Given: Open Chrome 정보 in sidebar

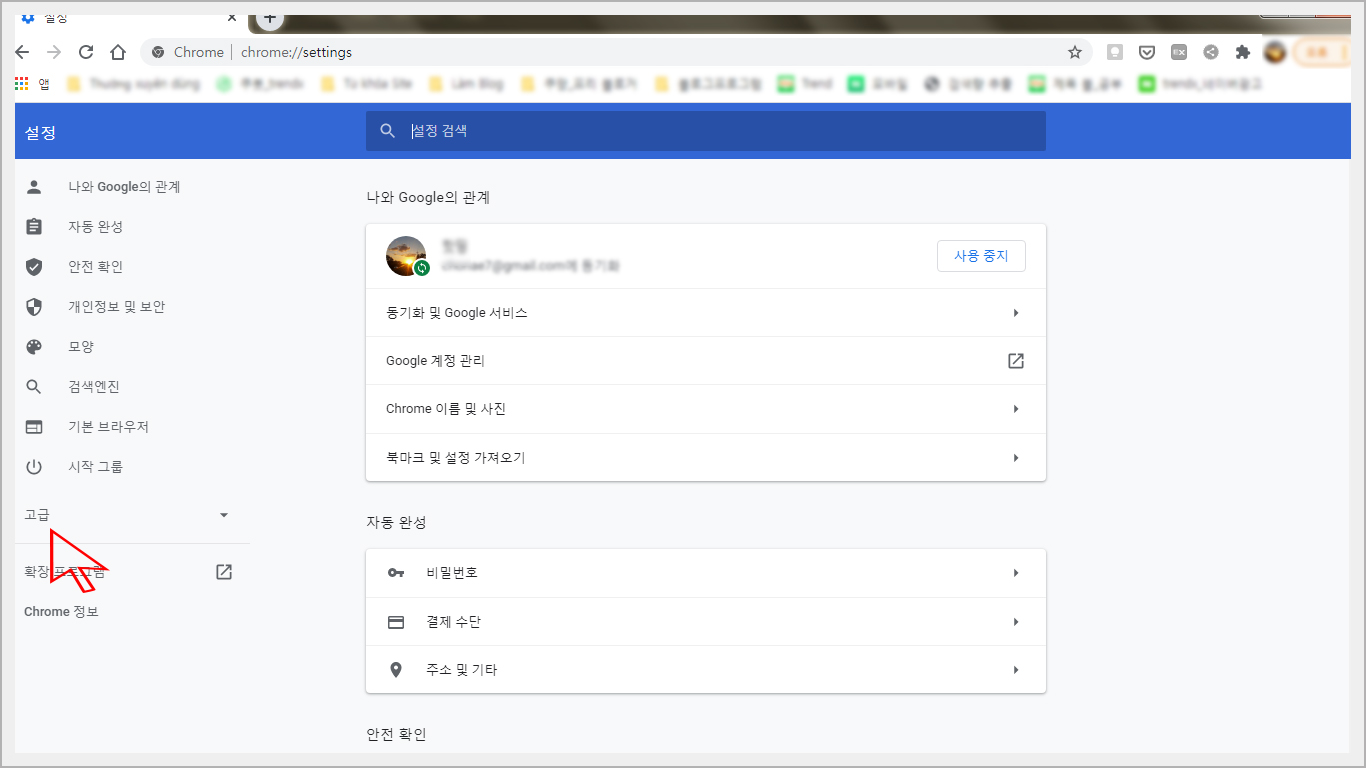Looking at the screenshot, I should pos(61,612).
